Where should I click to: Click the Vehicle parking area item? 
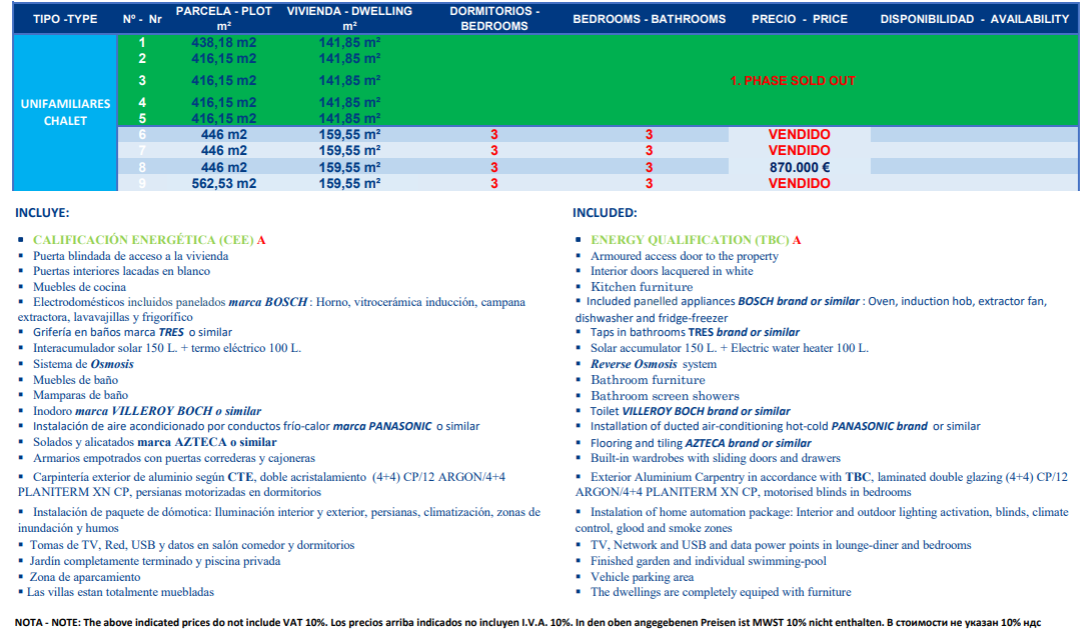tap(642, 577)
